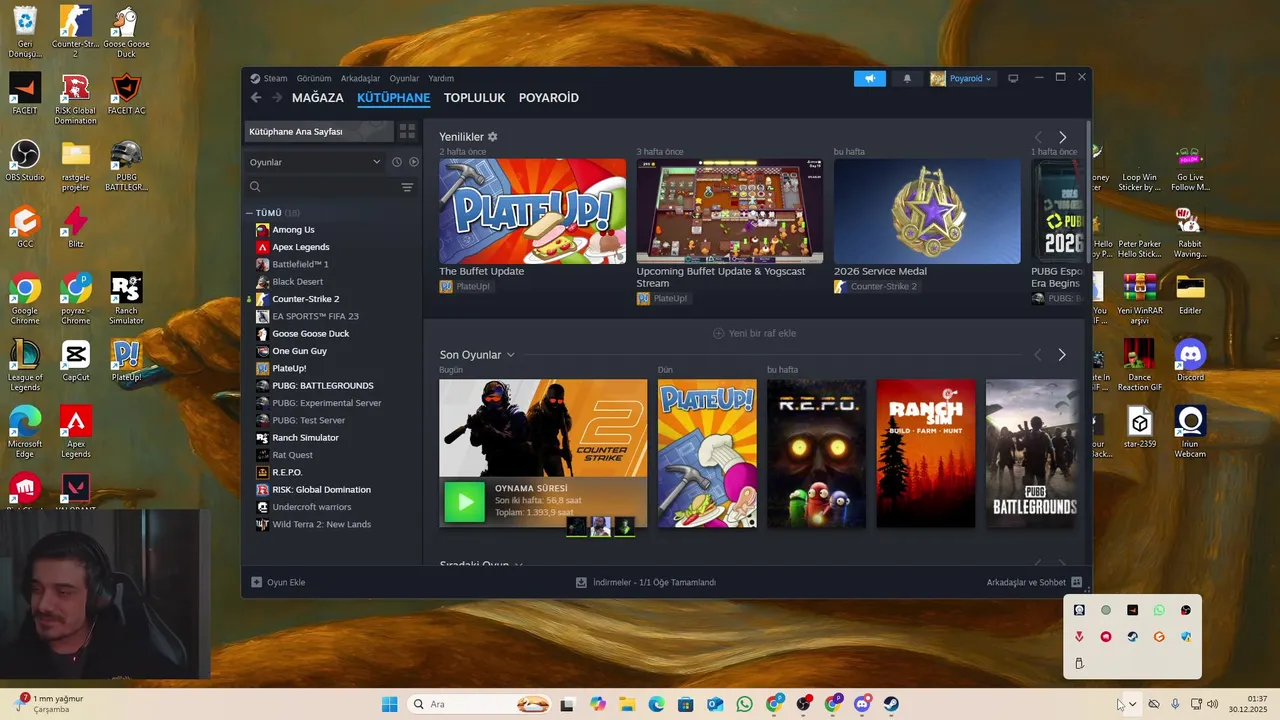Click Yeni bir raf ekle

pos(754,333)
